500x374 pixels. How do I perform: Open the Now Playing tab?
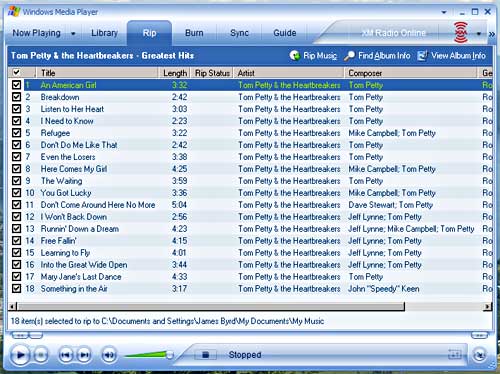(37, 33)
